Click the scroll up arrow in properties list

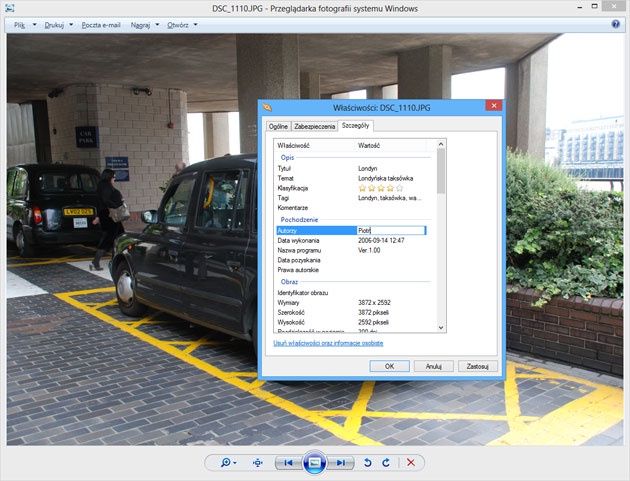[x=441, y=144]
